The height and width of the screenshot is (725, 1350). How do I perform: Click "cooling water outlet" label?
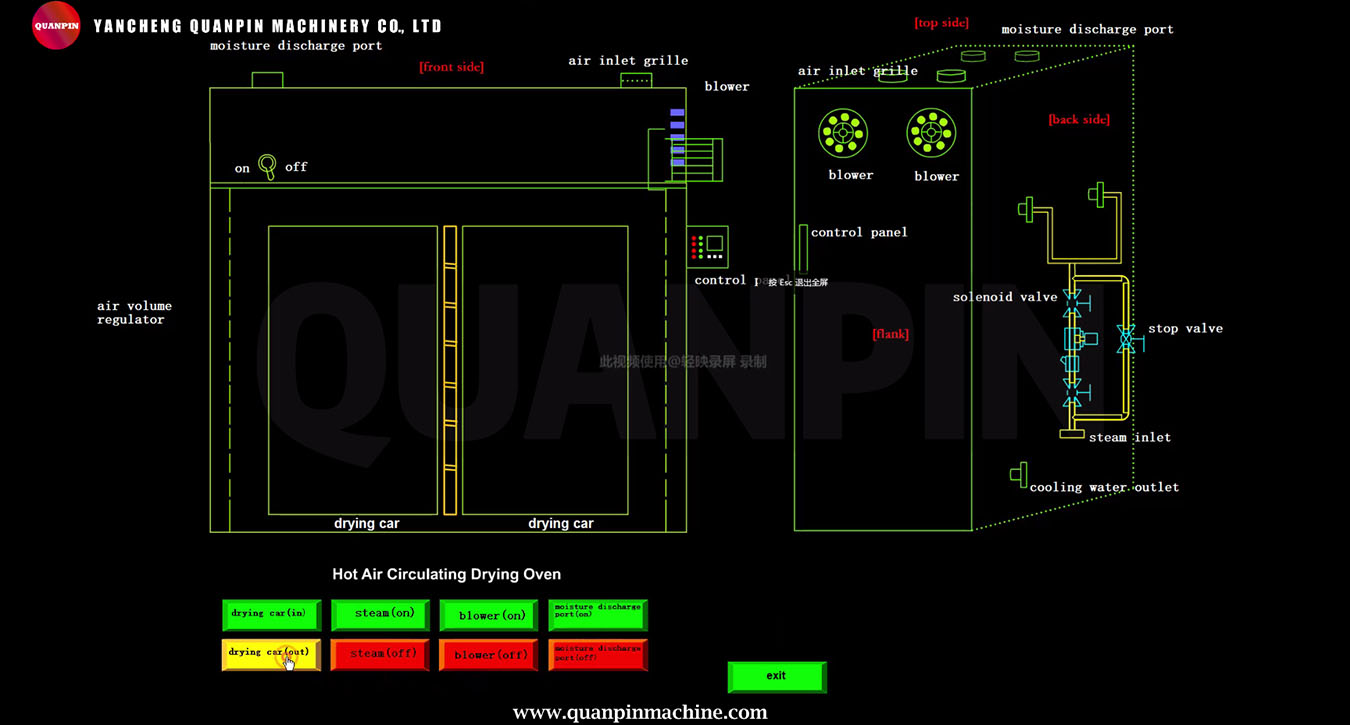point(1104,487)
